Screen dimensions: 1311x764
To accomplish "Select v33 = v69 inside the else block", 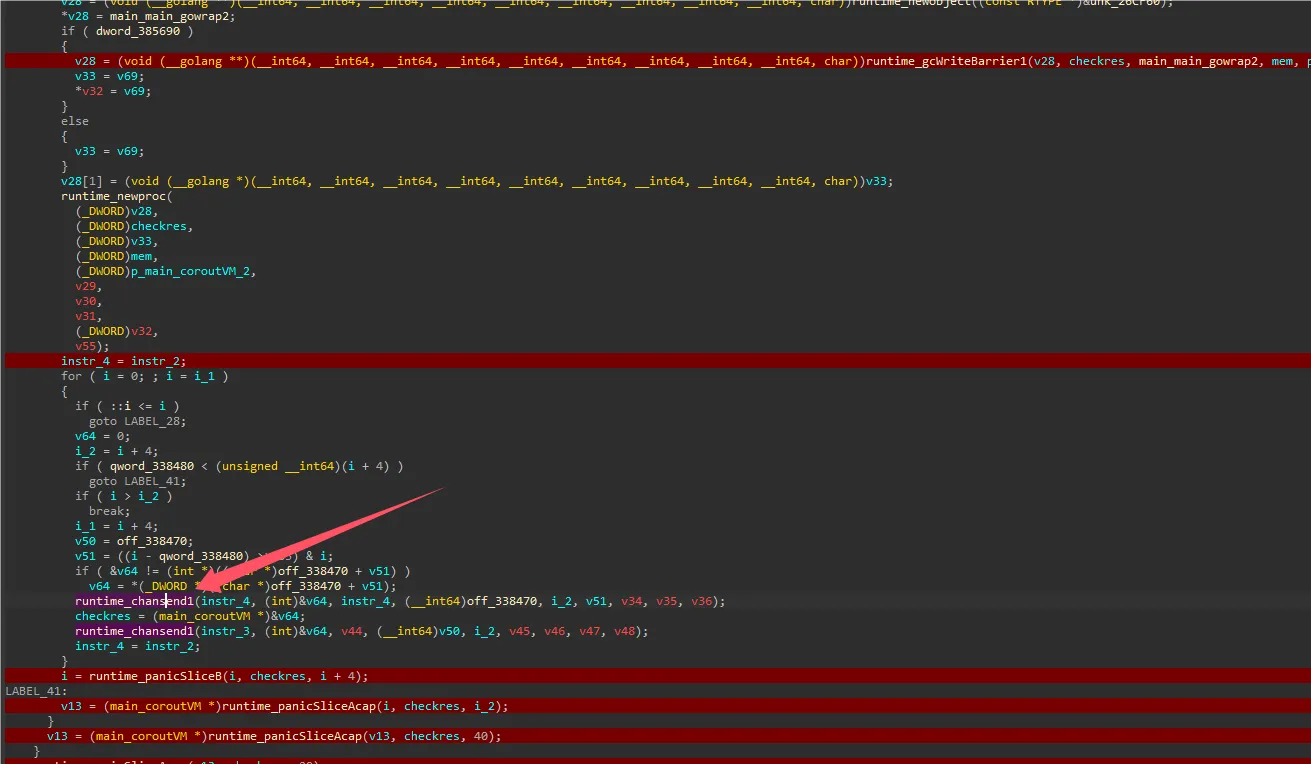I will (x=110, y=151).
